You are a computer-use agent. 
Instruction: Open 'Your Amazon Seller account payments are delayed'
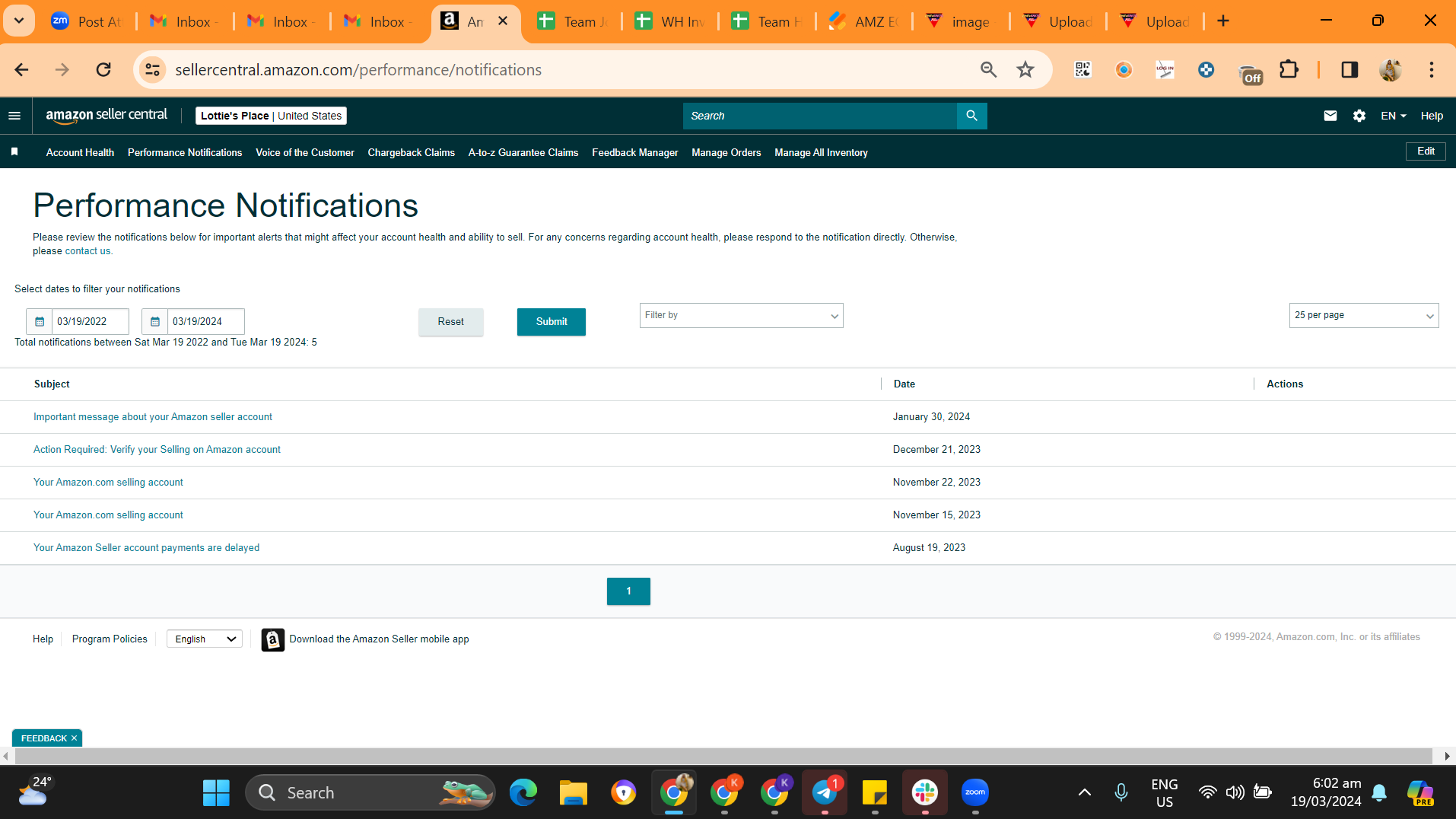146,548
